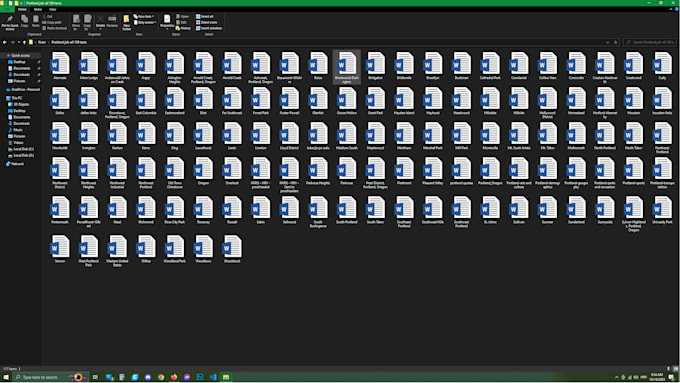Image resolution: width=680 pixels, height=383 pixels.
Task: Select the Old Town Chinatown document
Action: tap(175, 173)
